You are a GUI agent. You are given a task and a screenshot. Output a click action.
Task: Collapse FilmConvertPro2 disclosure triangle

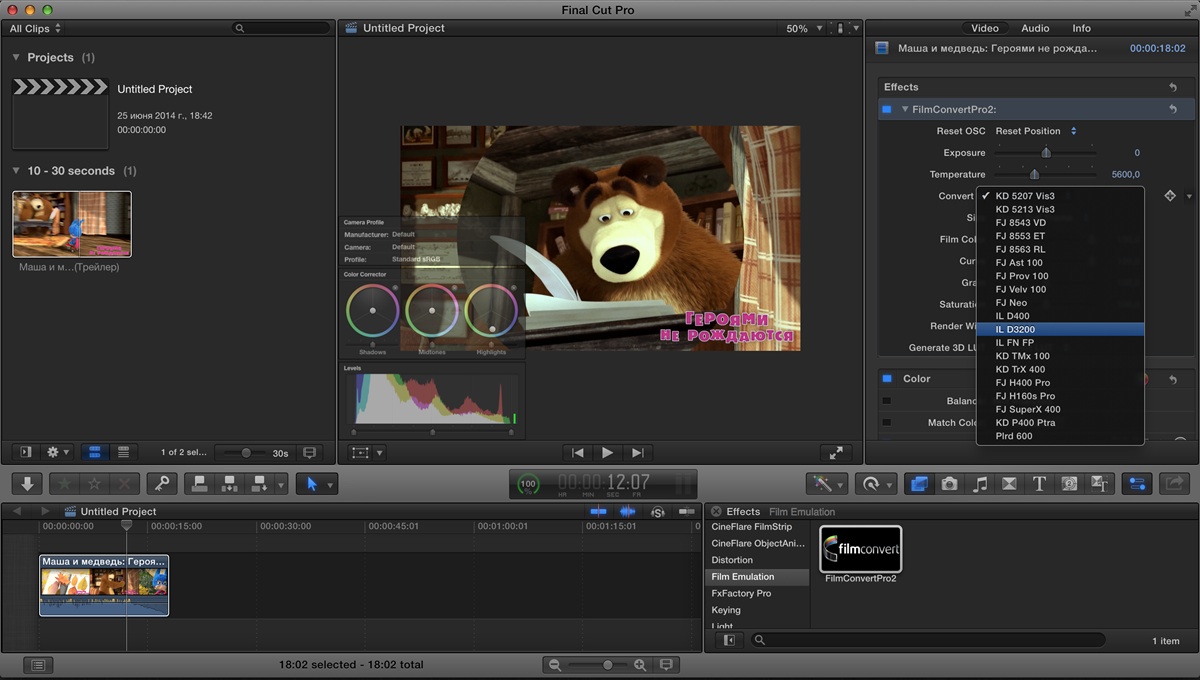[905, 109]
